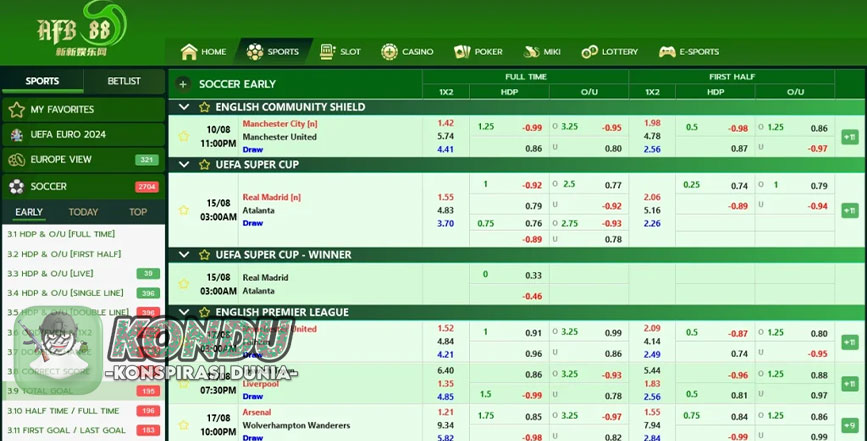Image resolution: width=867 pixels, height=441 pixels.
Task: Collapse the English Community Shield section
Action: click(184, 107)
